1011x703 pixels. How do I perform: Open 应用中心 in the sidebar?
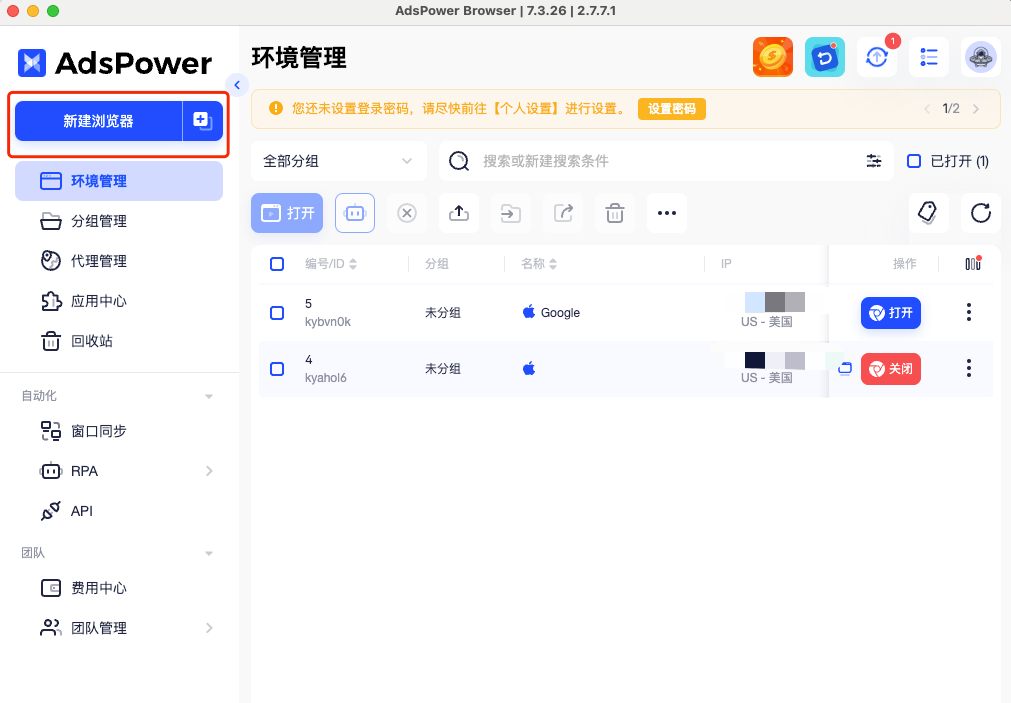119,301
